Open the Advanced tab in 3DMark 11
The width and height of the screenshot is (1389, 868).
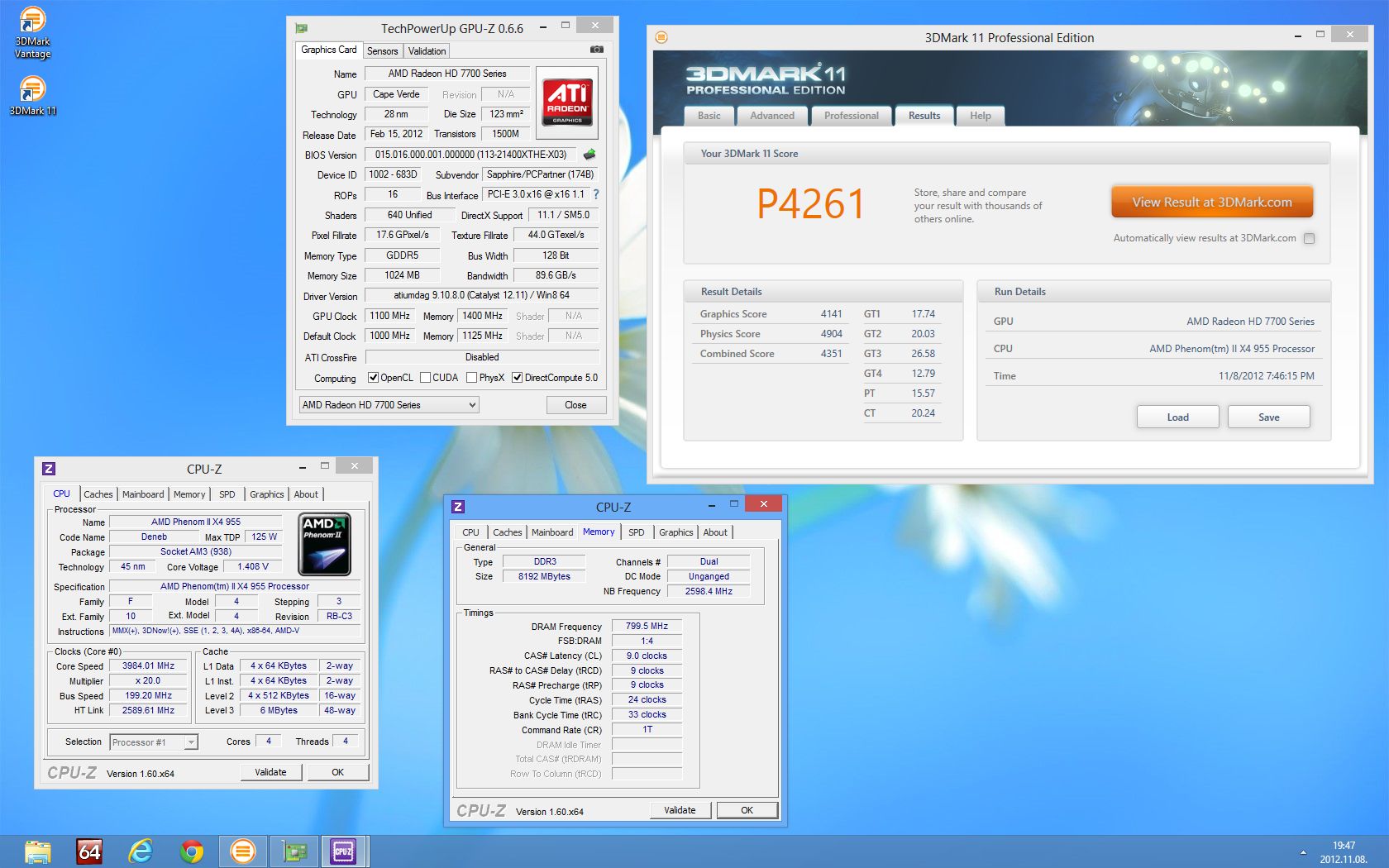pos(772,116)
